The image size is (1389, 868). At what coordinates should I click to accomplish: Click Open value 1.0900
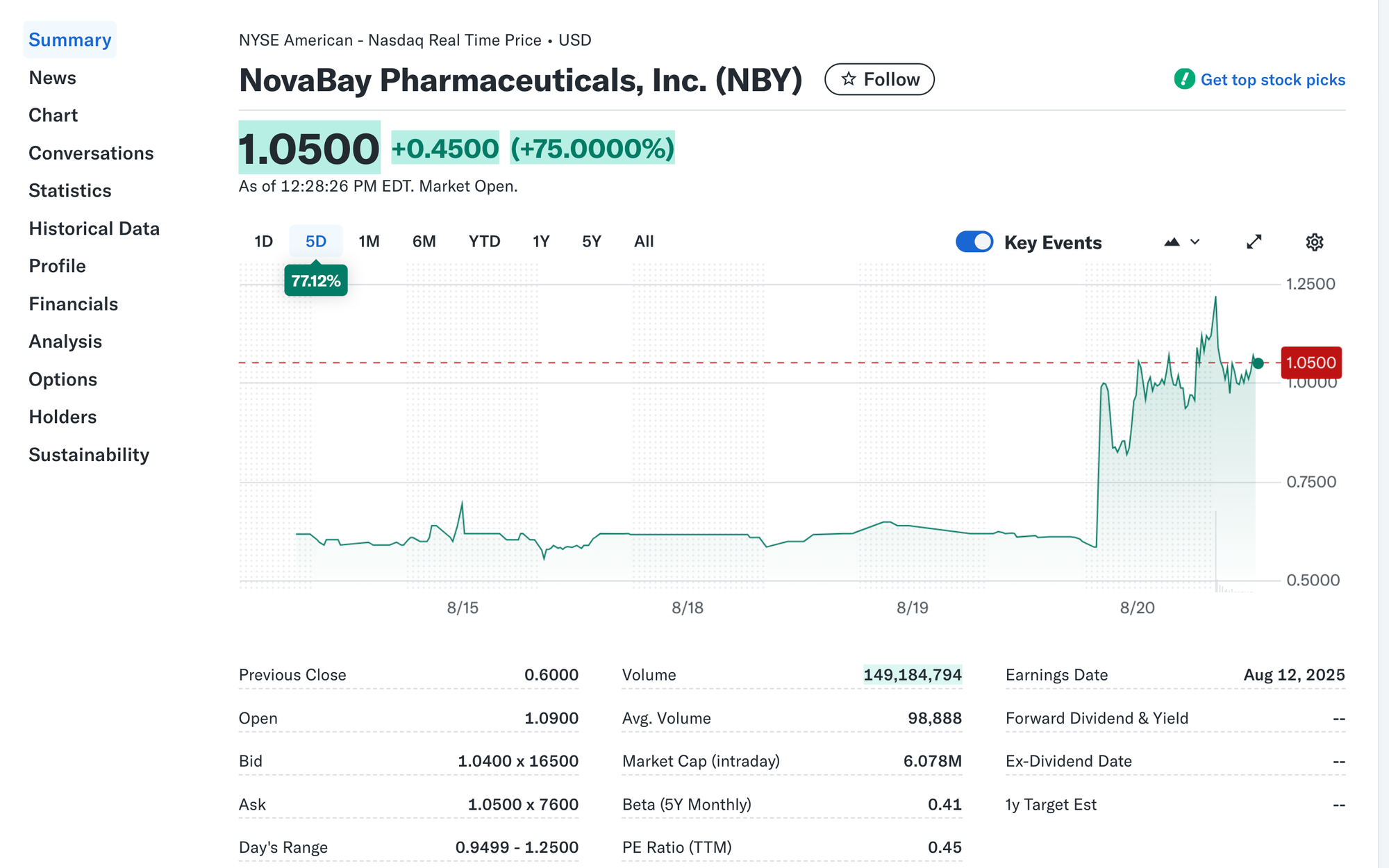tap(551, 718)
